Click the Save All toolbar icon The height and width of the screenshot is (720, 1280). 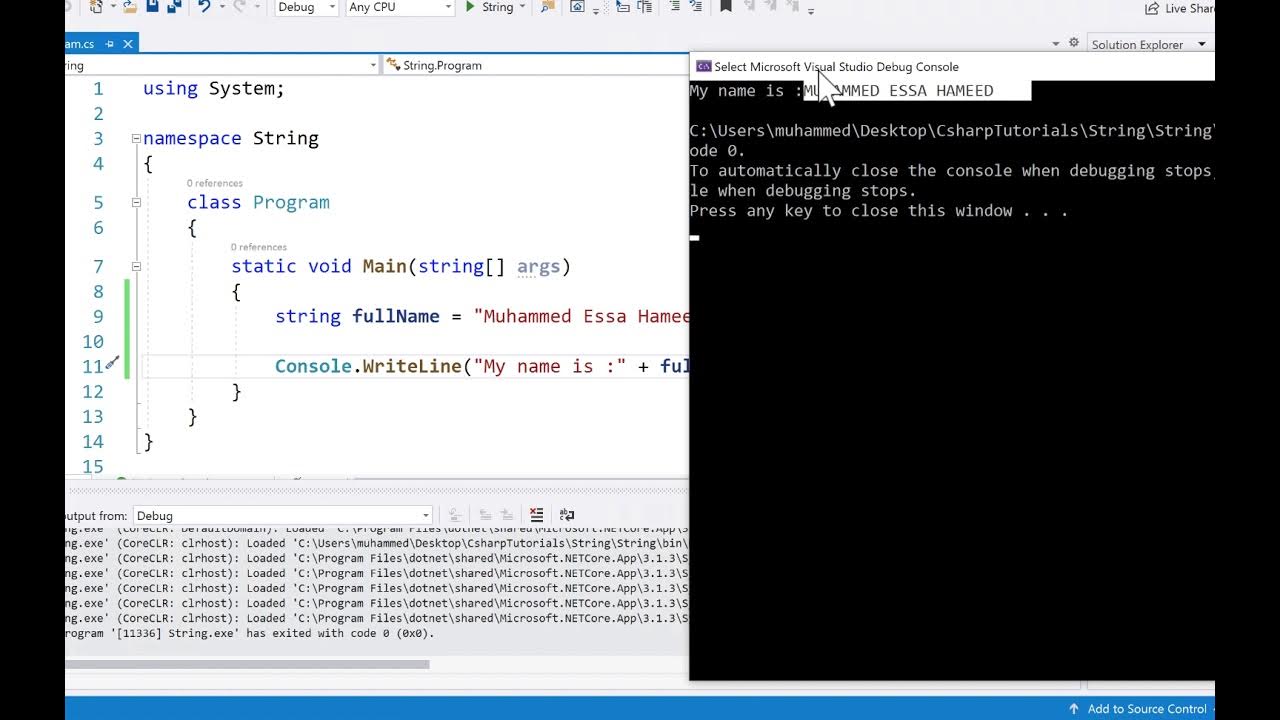point(174,7)
